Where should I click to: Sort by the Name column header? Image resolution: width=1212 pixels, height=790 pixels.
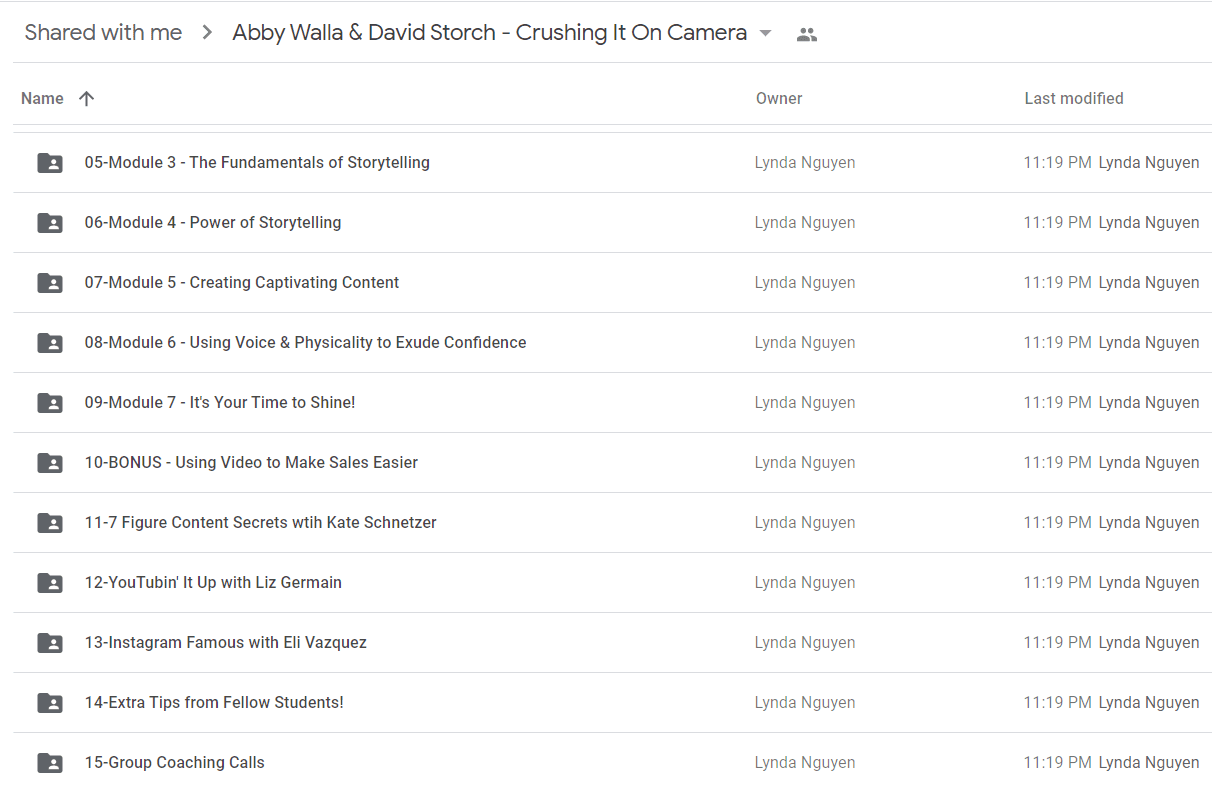pyautogui.click(x=42, y=98)
